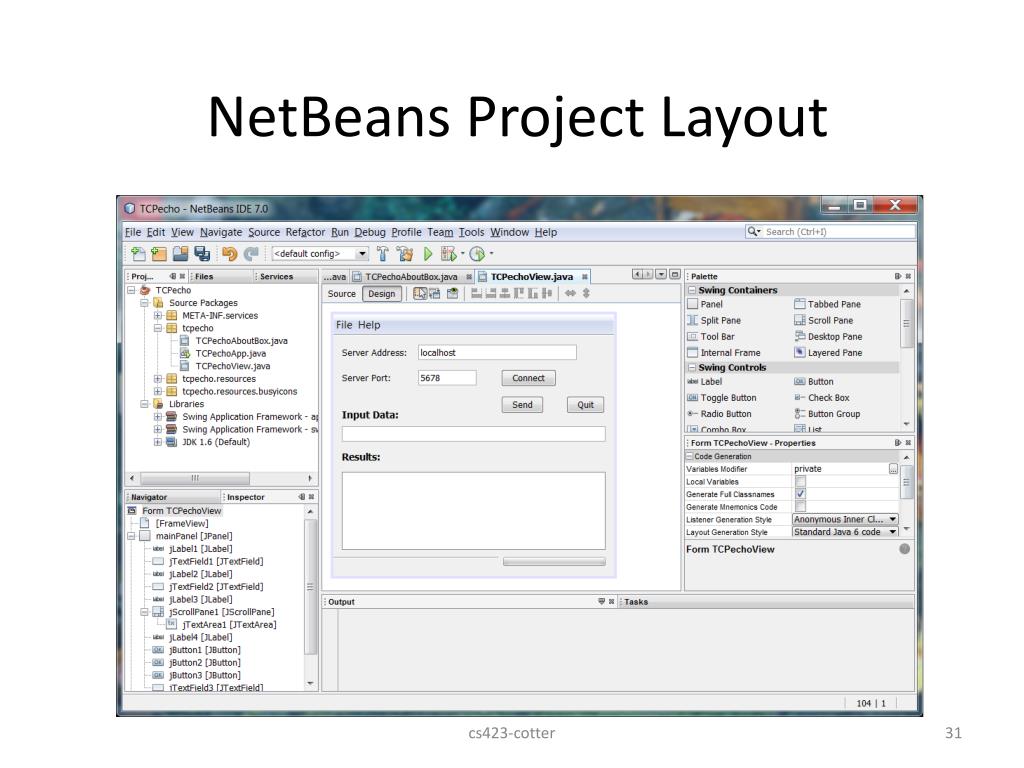Viewport: 1024px width, 768px height.
Task: Open the default config dropdown
Action: (x=362, y=254)
